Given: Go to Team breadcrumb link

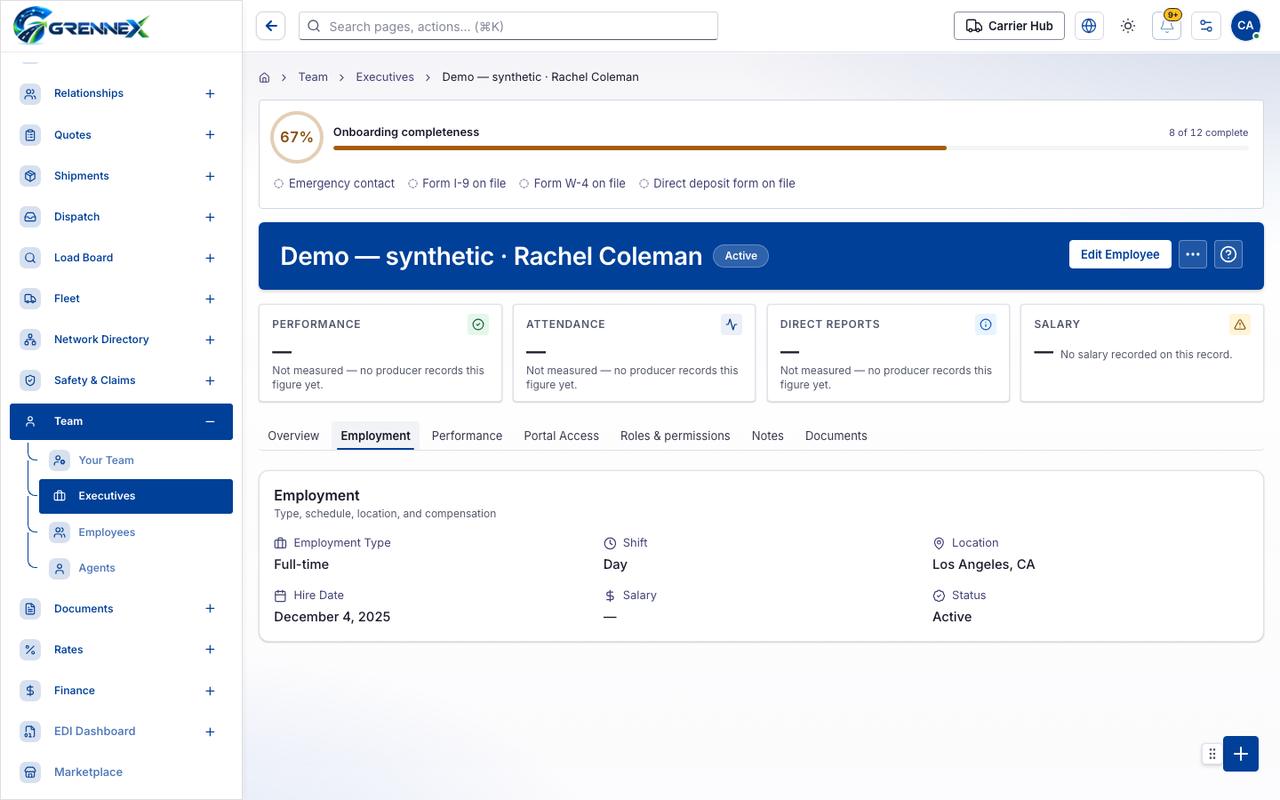Looking at the screenshot, I should [x=313, y=77].
